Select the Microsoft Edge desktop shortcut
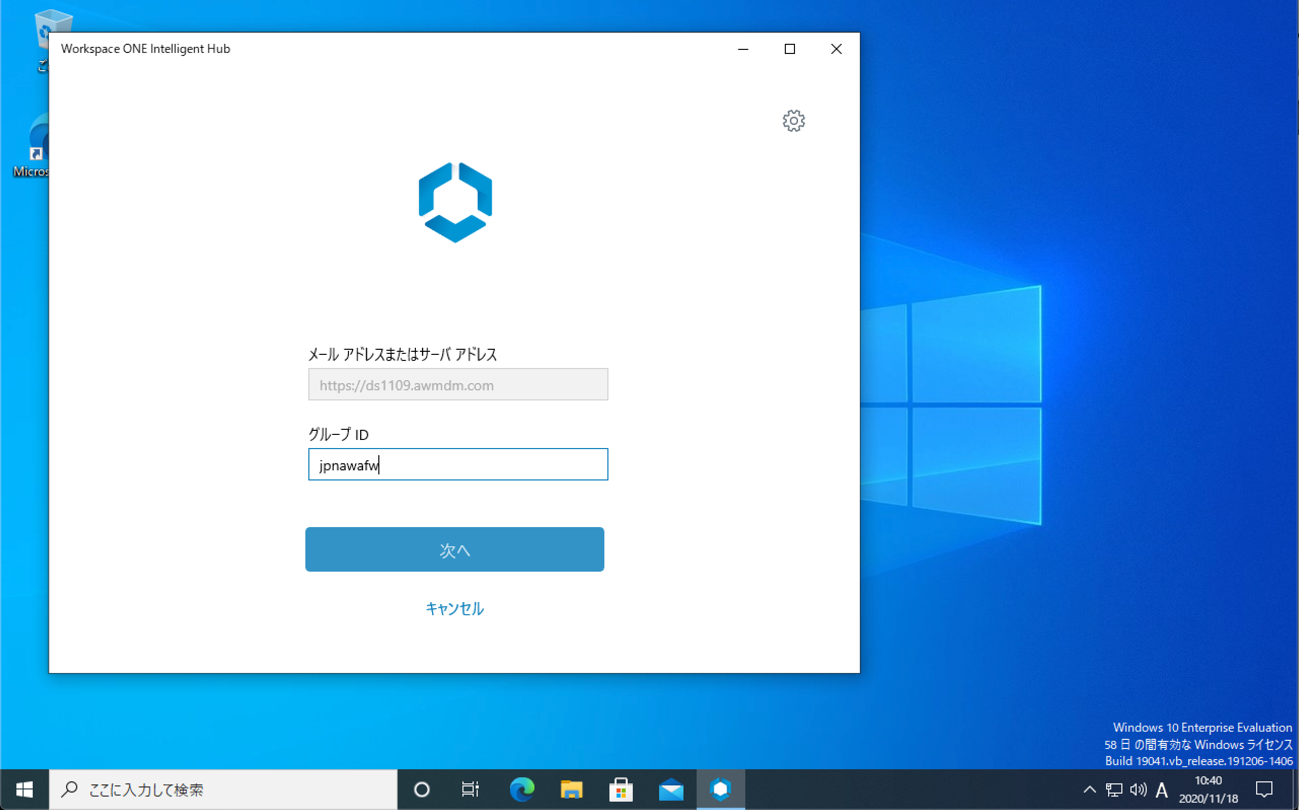Viewport: 1299px width, 810px height. tap(31, 146)
